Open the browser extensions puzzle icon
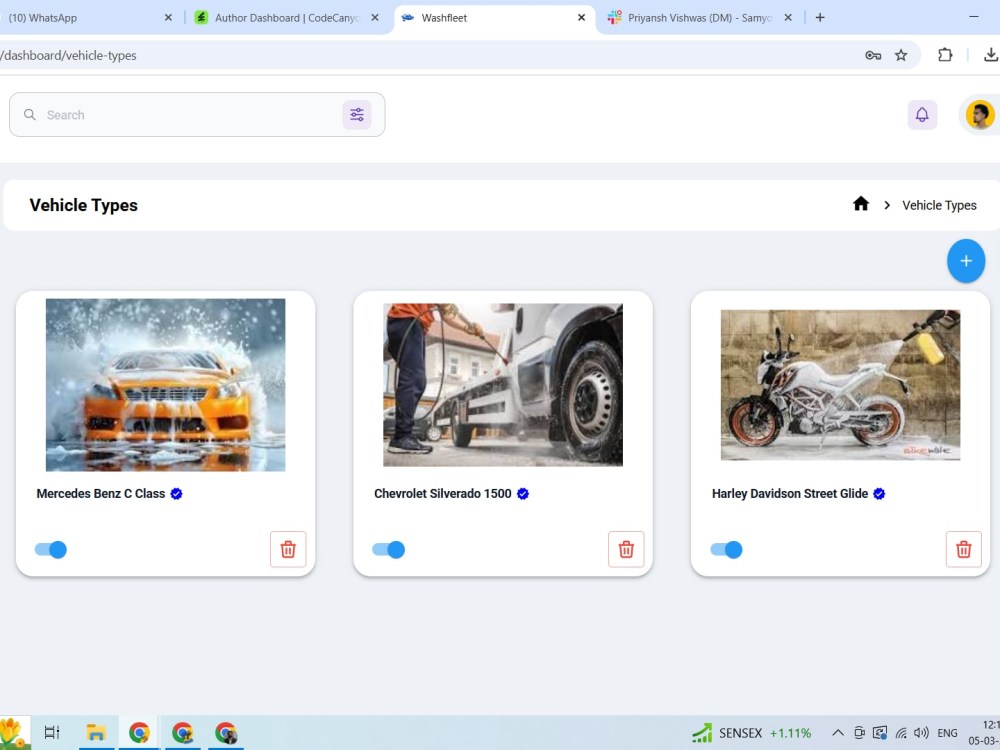 coord(945,55)
